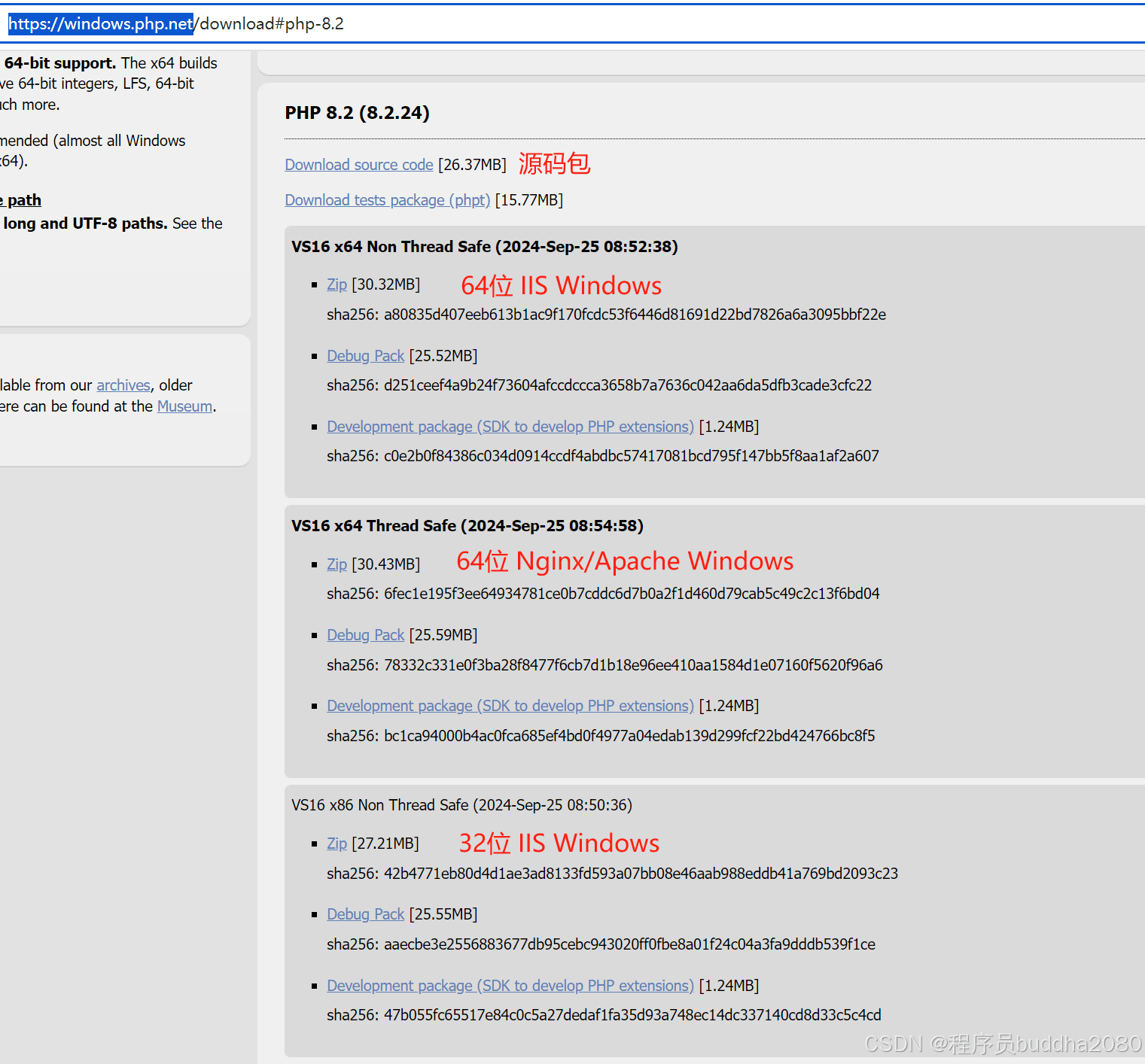Get Development package for x64 Non Thread Safe
The image size is (1145, 1064).
click(510, 427)
